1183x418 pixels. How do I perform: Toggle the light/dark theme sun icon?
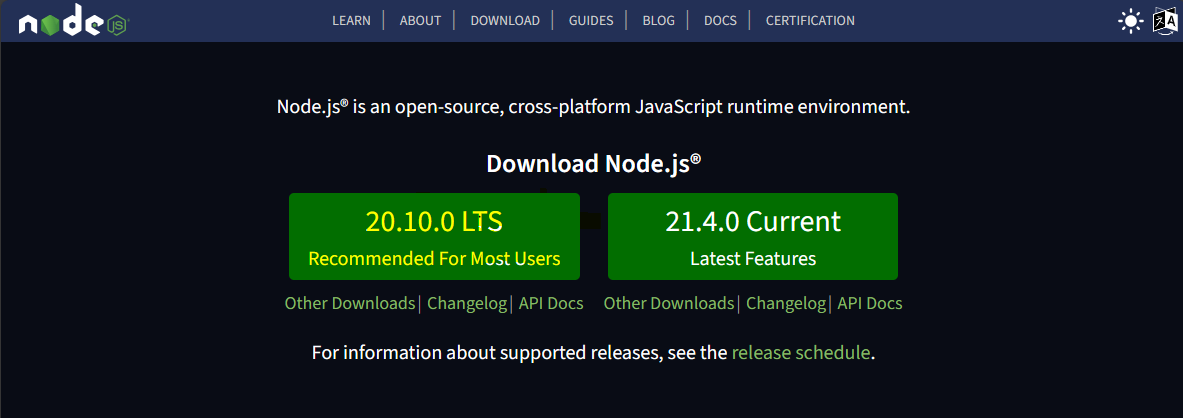tap(1130, 21)
